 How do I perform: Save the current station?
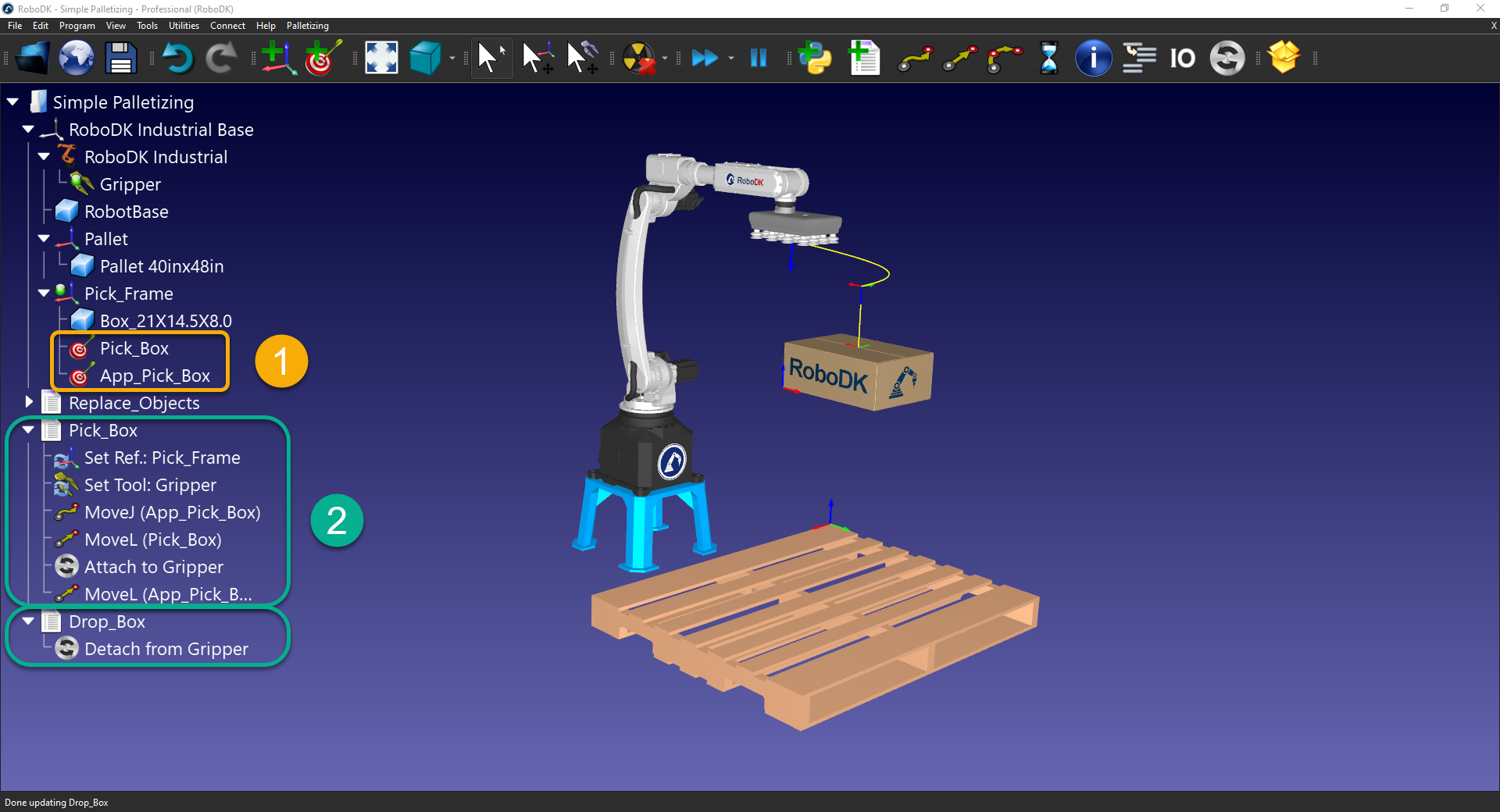point(120,58)
